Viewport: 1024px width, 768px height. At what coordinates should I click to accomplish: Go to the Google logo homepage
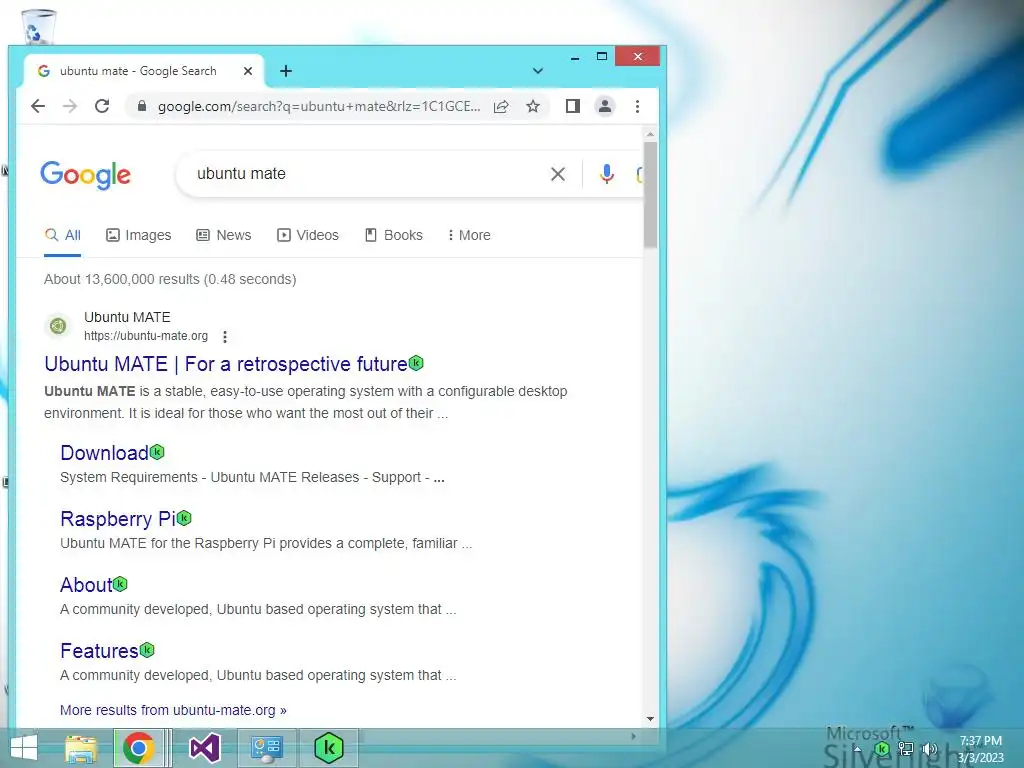(86, 175)
